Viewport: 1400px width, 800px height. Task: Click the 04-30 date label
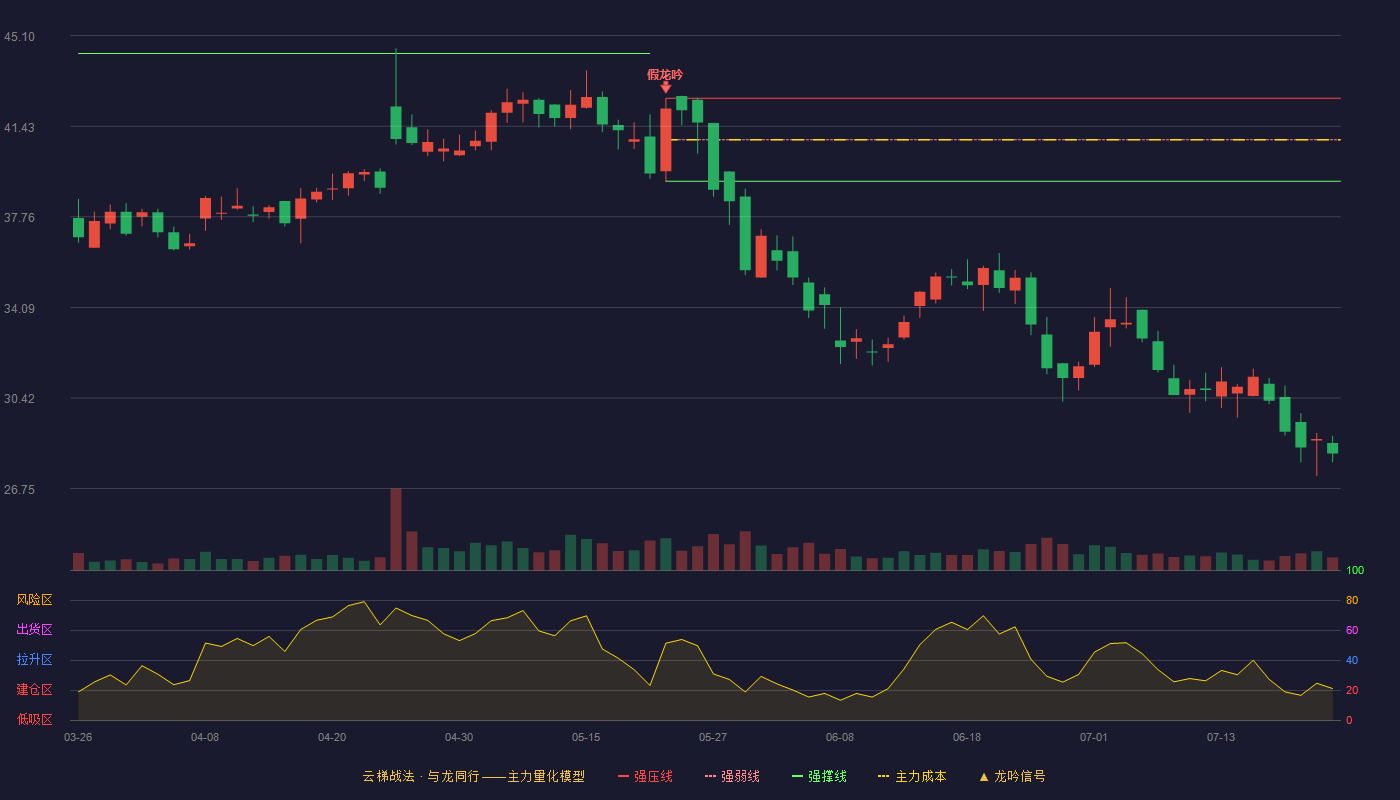[459, 737]
